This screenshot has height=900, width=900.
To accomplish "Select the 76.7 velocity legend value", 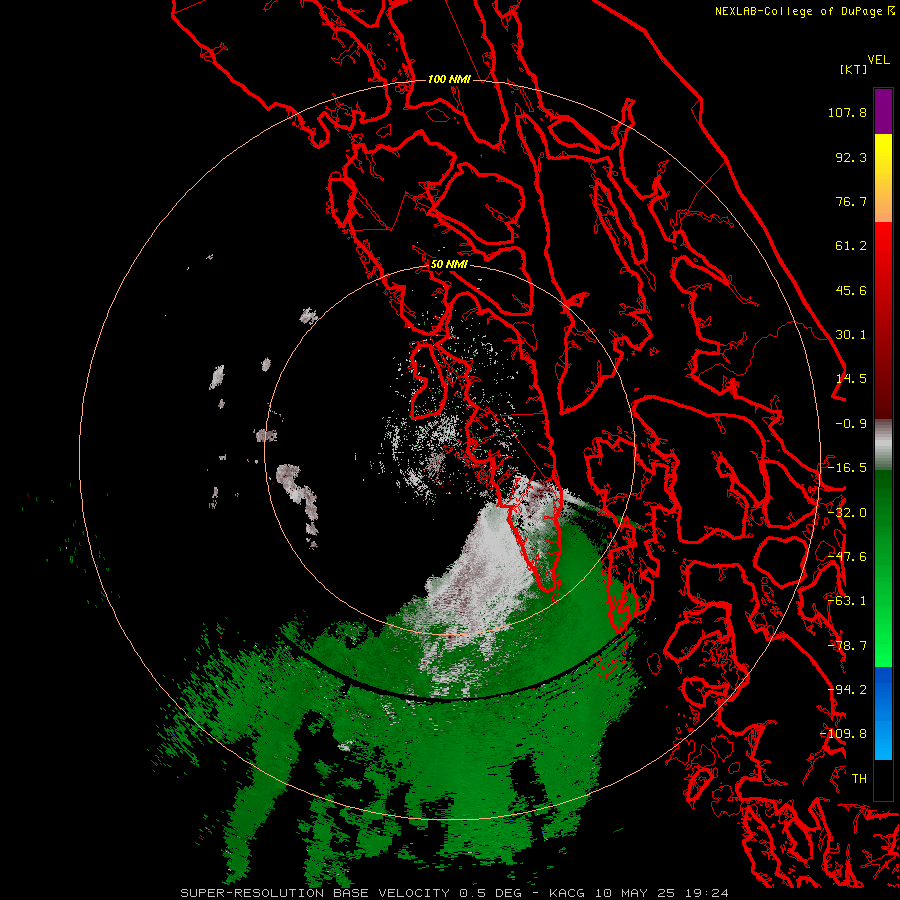I will [851, 201].
